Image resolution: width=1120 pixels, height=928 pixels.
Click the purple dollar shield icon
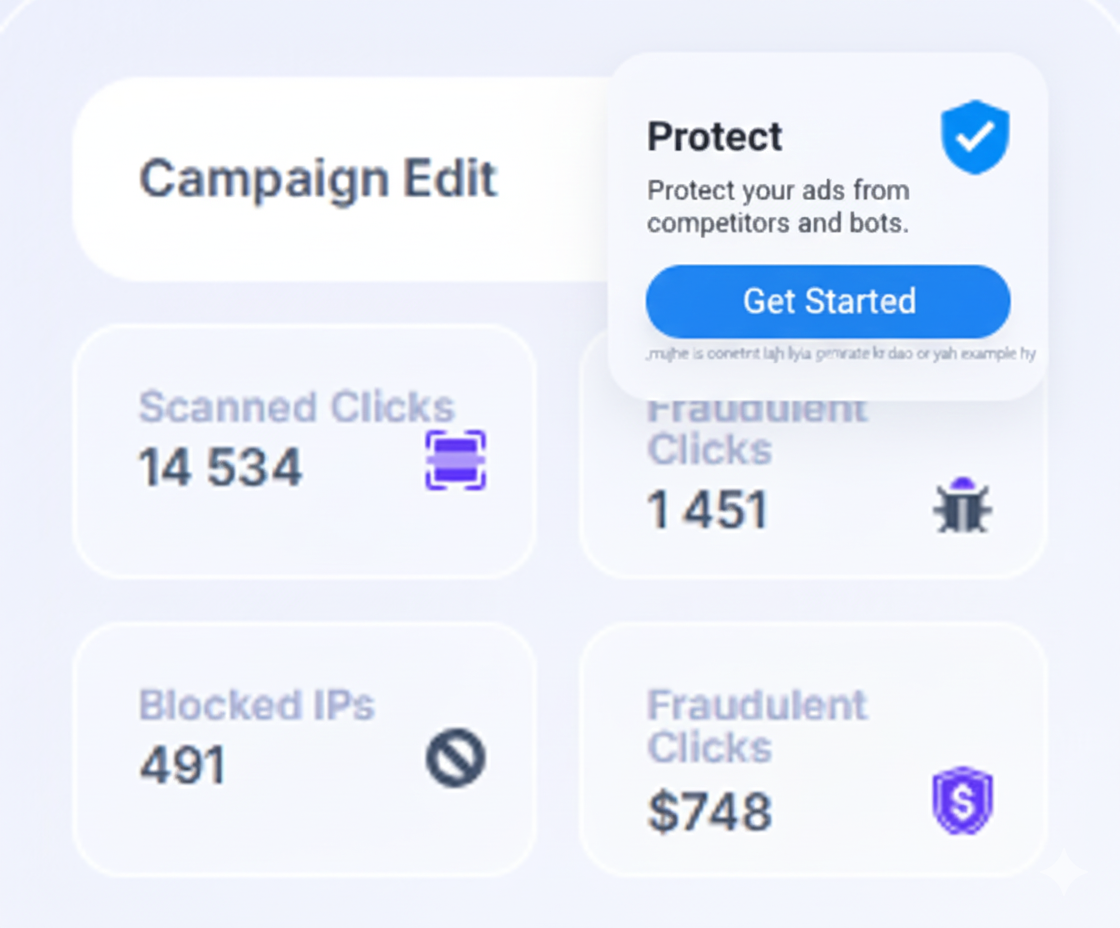click(x=962, y=800)
